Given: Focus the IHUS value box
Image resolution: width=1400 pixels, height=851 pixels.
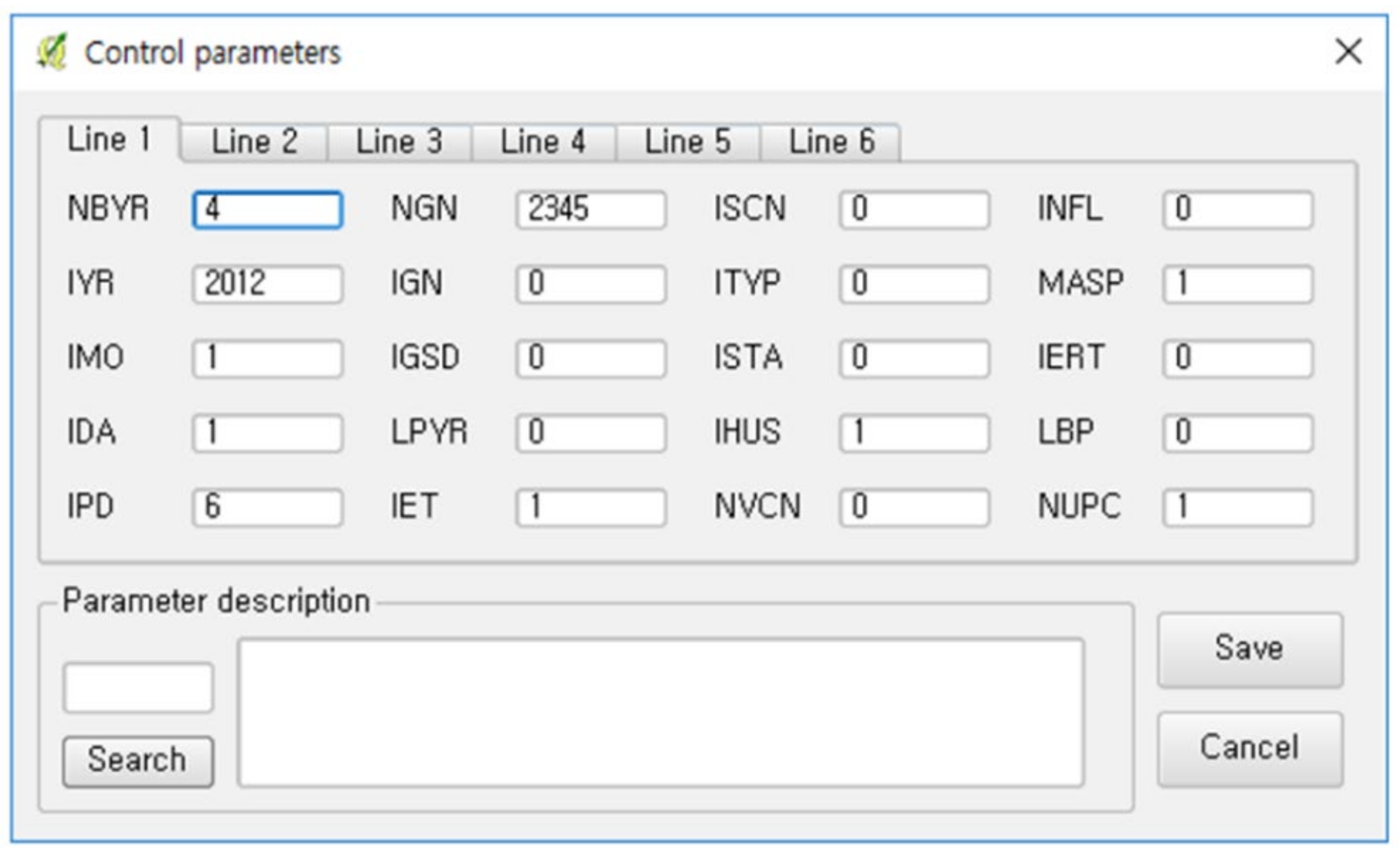Looking at the screenshot, I should [x=914, y=433].
